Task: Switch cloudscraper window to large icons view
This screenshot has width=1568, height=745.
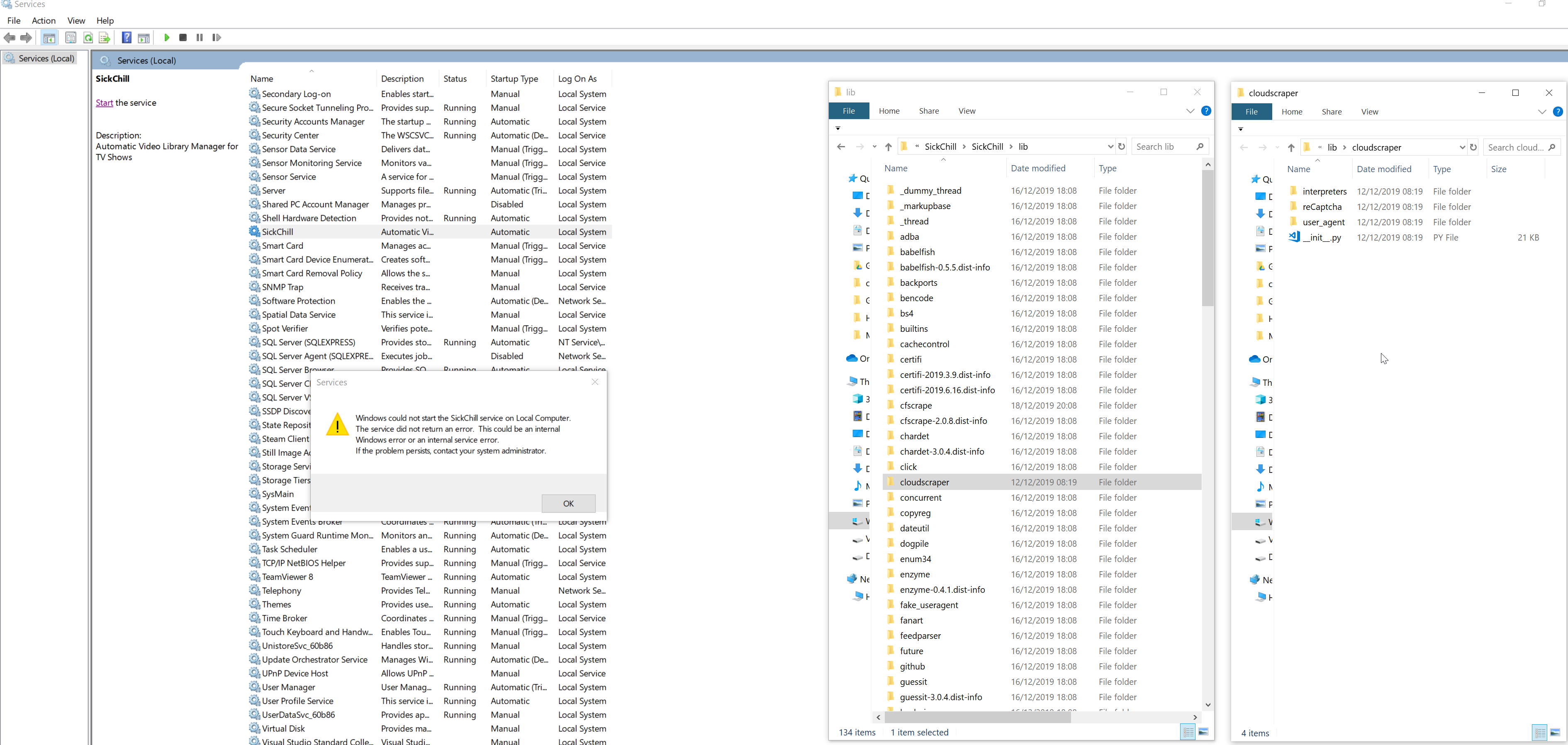Action: 1555,733
